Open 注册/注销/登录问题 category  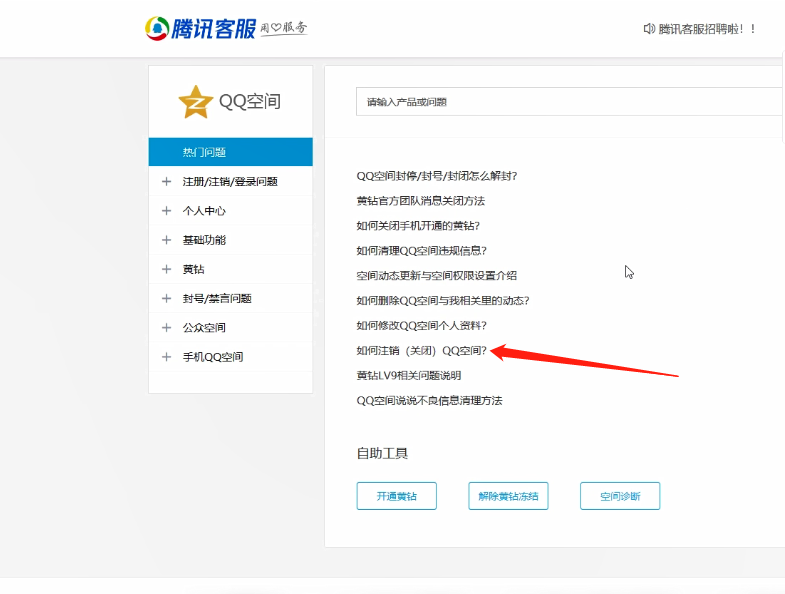(x=230, y=181)
